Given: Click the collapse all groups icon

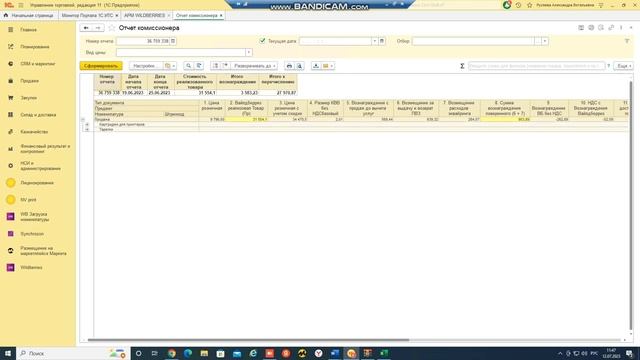Looking at the screenshot, I should pyautogui.click(x=216, y=66).
